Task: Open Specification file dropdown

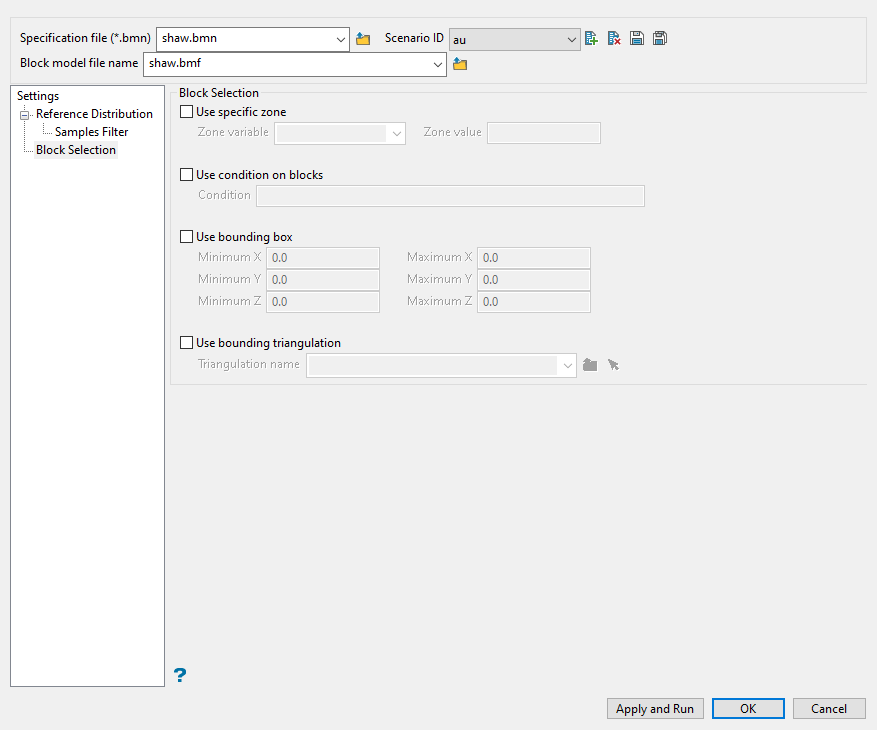Action: pos(340,40)
